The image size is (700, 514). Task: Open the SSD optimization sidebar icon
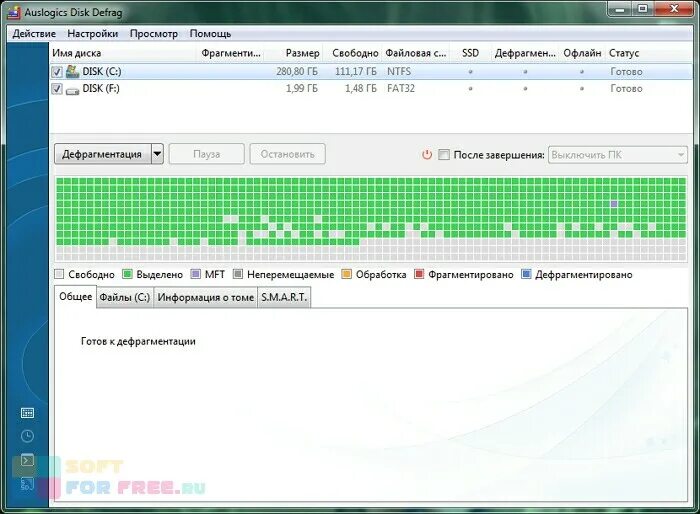pos(27,484)
